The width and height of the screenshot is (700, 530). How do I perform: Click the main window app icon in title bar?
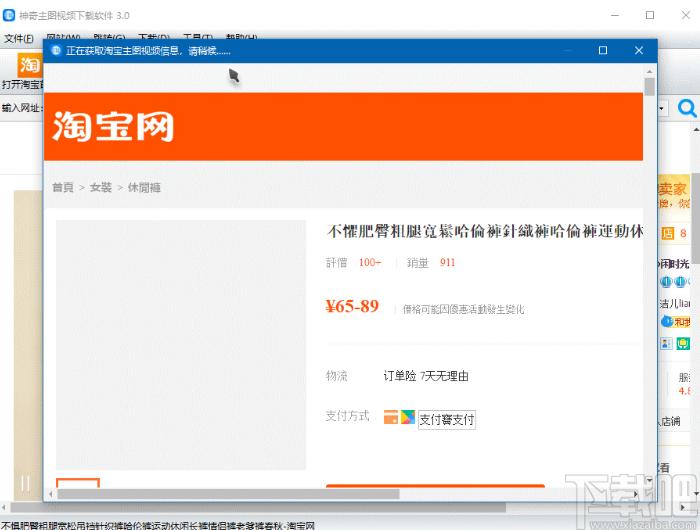[9, 15]
